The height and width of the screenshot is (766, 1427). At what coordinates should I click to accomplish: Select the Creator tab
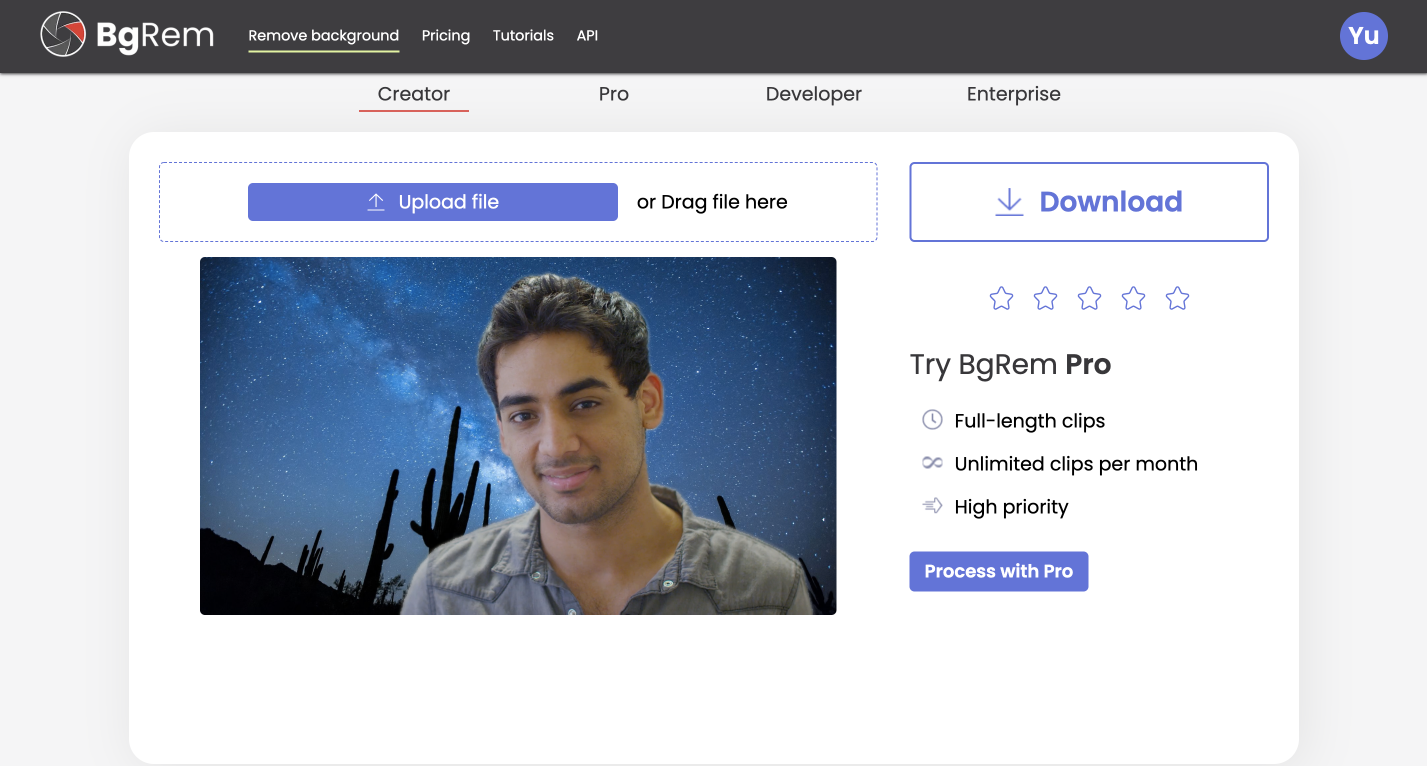[413, 94]
